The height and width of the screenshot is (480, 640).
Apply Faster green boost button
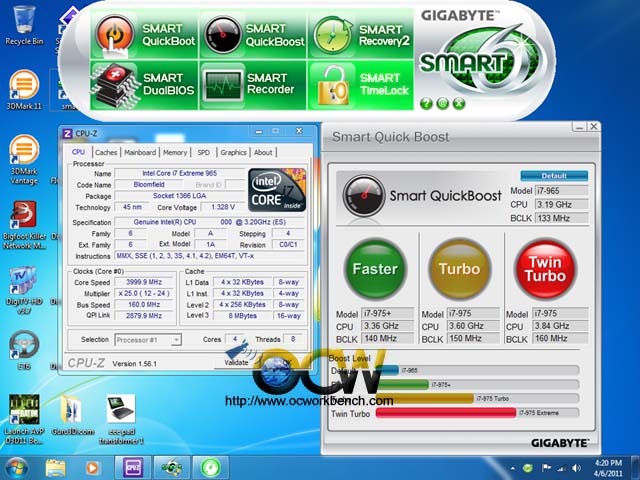[x=375, y=269]
